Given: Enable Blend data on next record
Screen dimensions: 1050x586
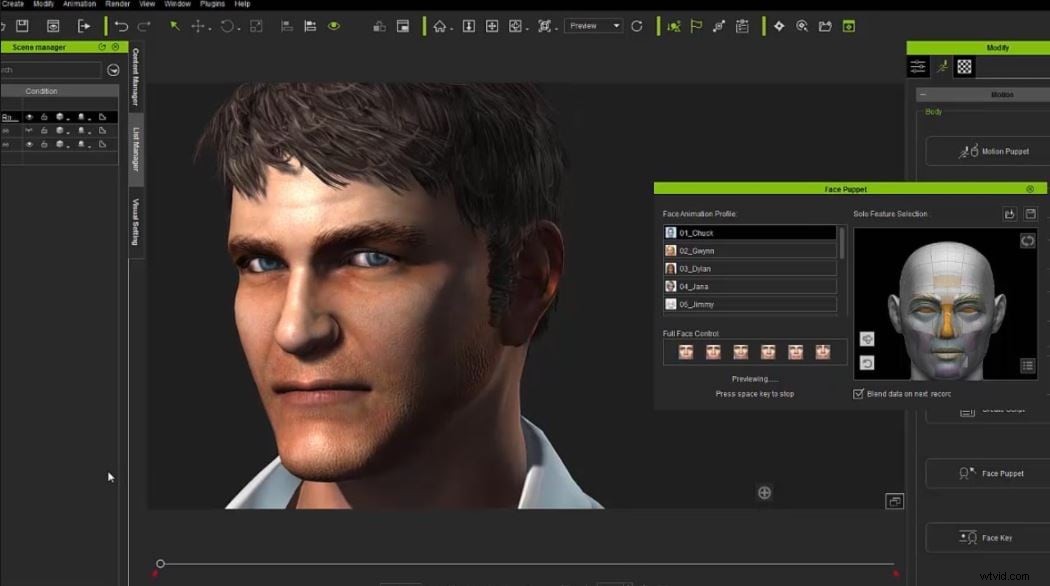Looking at the screenshot, I should pos(858,393).
